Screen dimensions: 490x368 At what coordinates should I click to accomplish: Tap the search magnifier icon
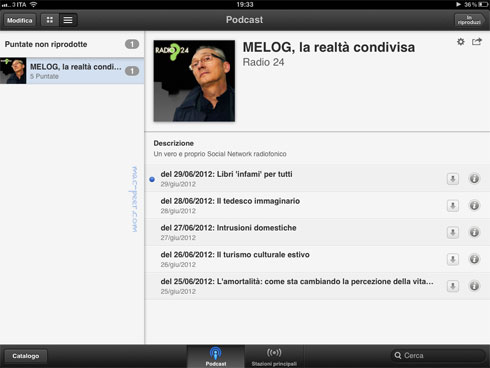click(398, 356)
